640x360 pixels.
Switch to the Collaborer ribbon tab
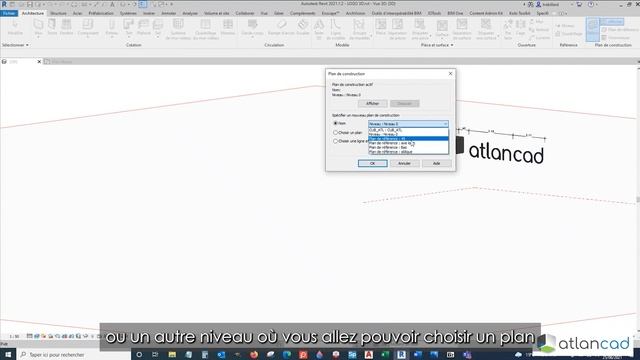(x=245, y=13)
